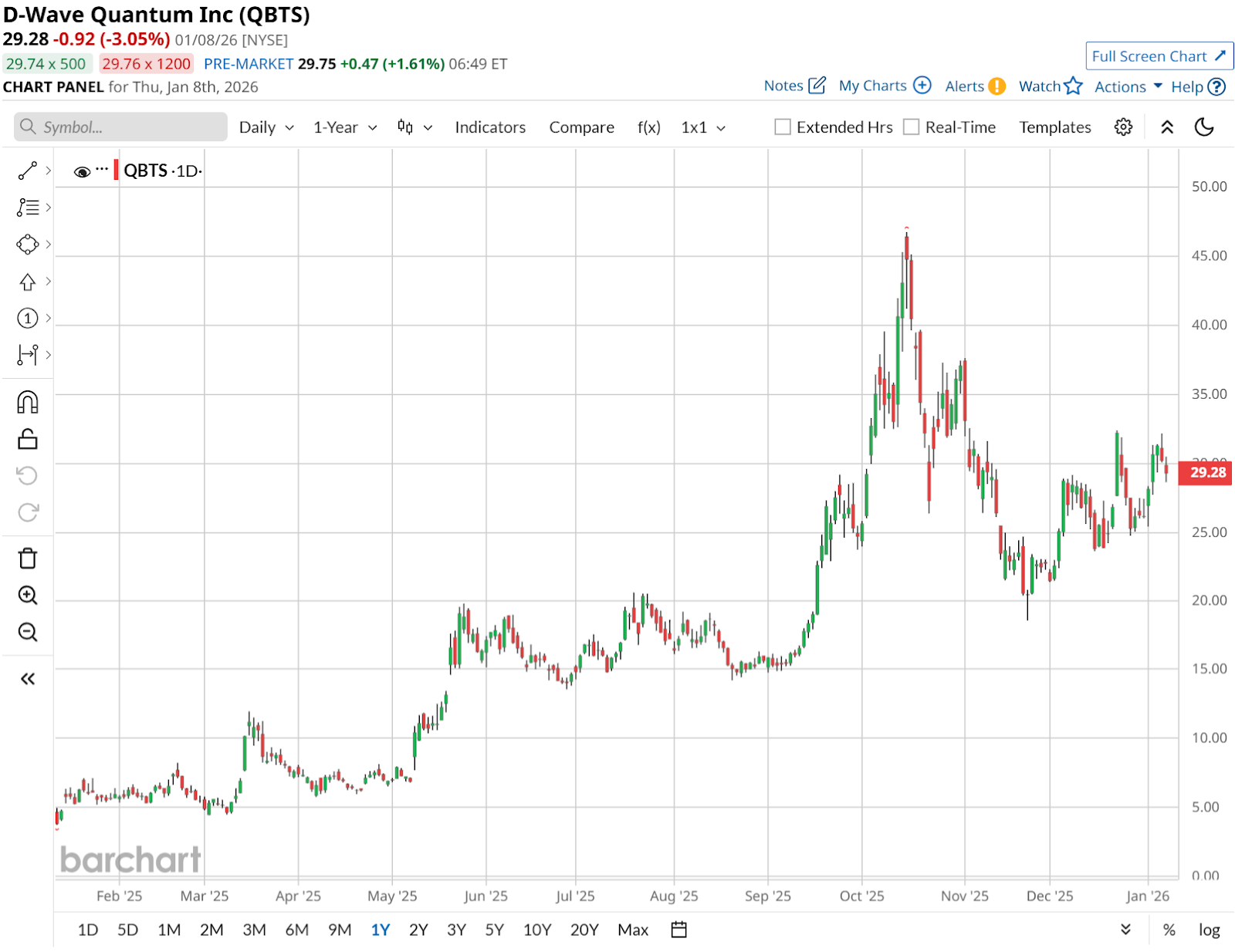Viewport: 1235px width, 952px height.
Task: Select the 2Y time range
Action: 418,930
